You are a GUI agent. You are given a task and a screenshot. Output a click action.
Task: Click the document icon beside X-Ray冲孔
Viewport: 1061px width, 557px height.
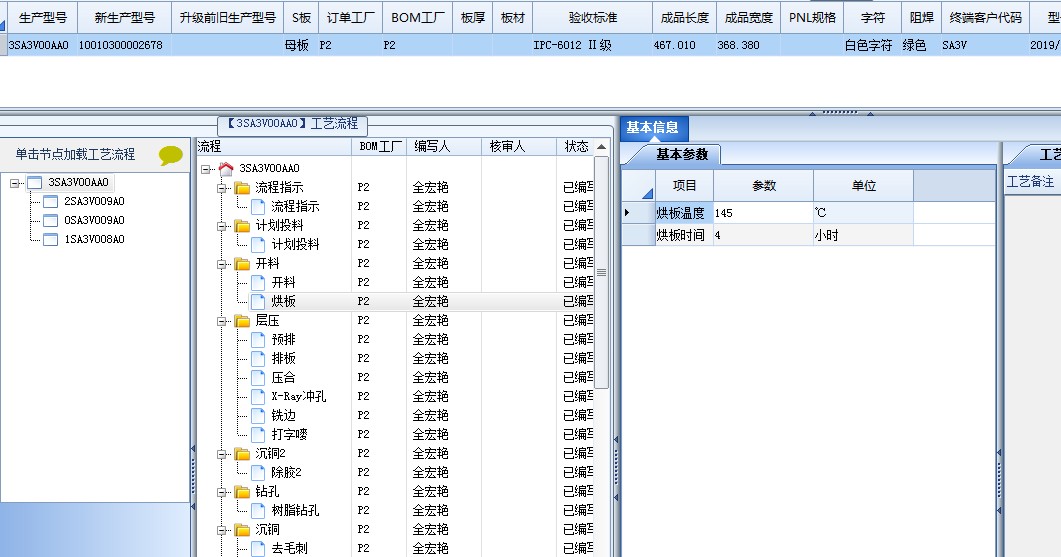pos(258,396)
